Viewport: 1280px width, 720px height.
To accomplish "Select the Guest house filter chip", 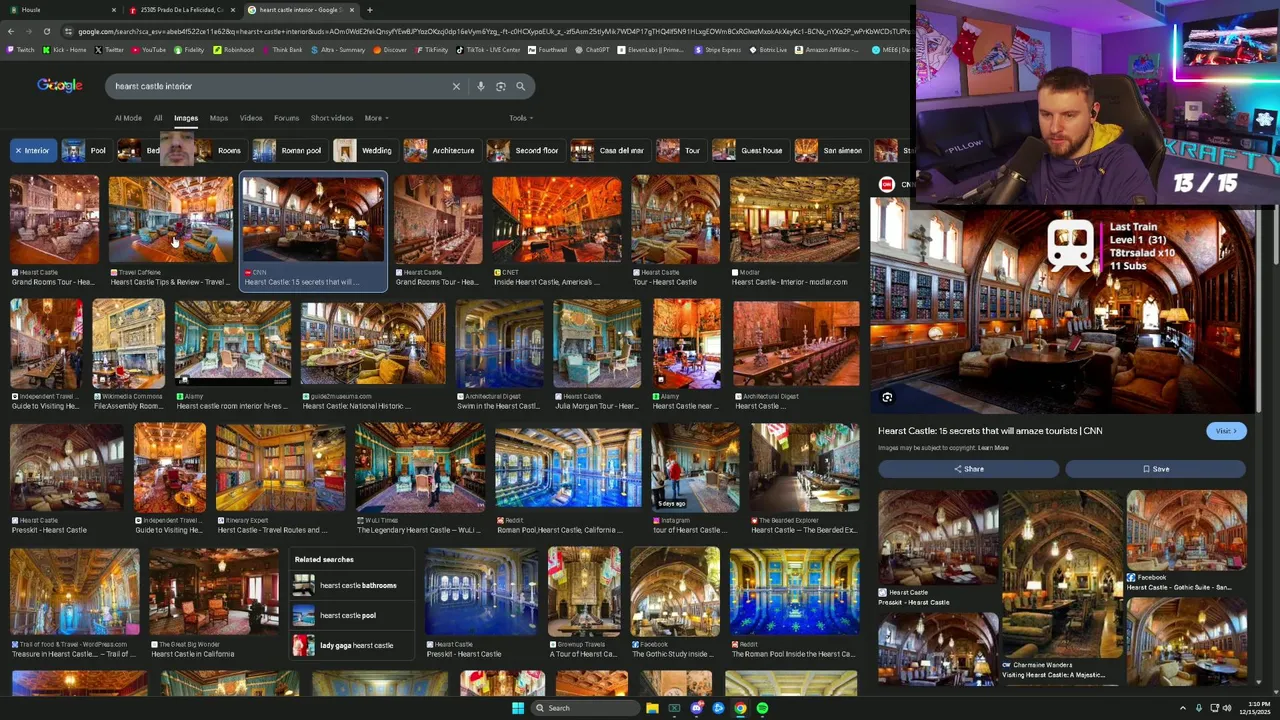I will pos(749,150).
